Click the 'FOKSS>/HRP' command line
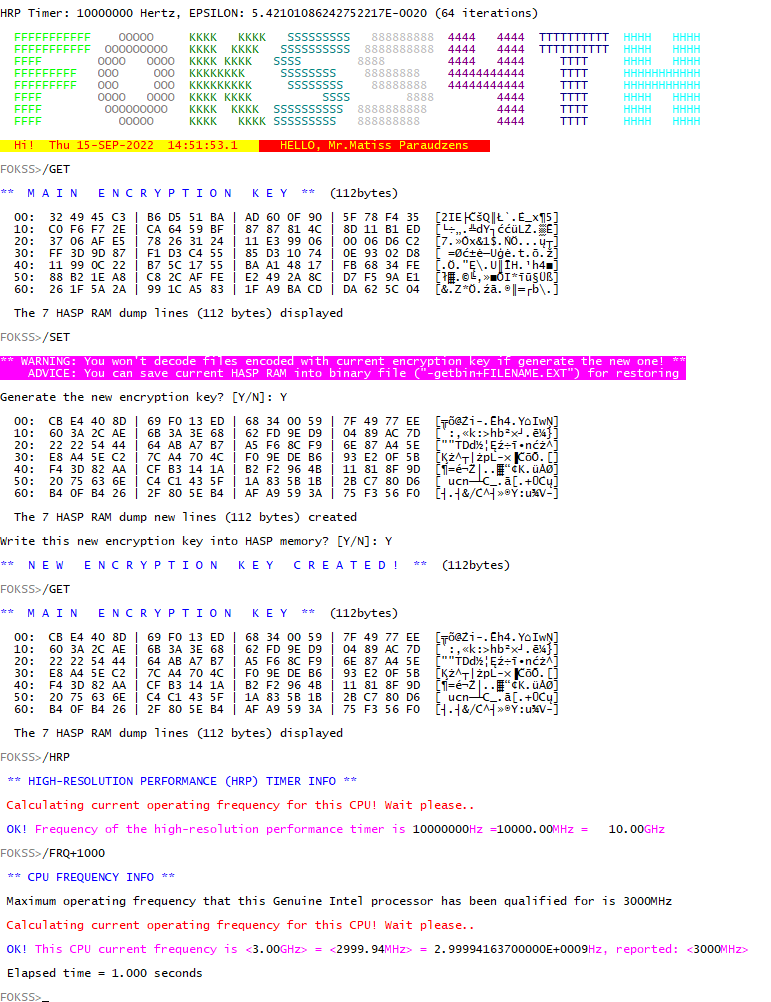Viewport: 771px width, 1002px height. click(x=35, y=757)
